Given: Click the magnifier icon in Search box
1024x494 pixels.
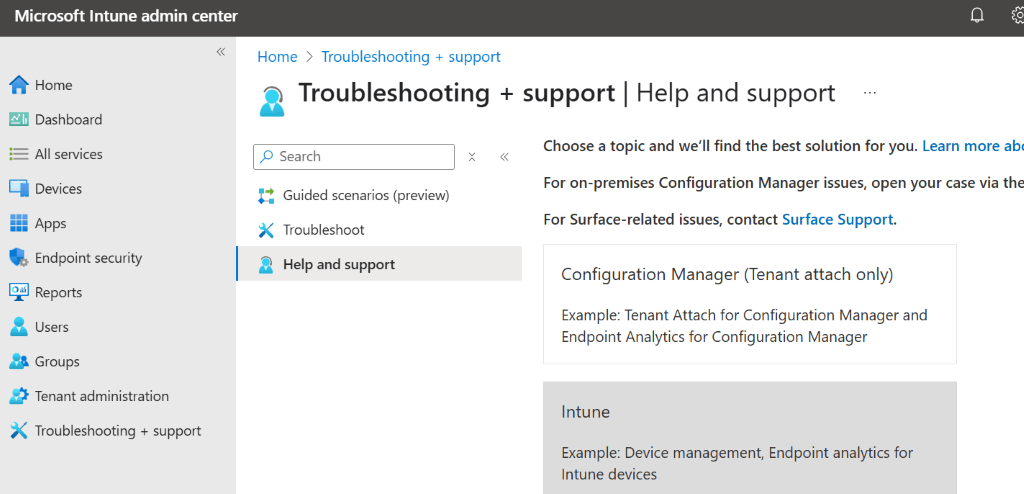Looking at the screenshot, I should [x=266, y=157].
